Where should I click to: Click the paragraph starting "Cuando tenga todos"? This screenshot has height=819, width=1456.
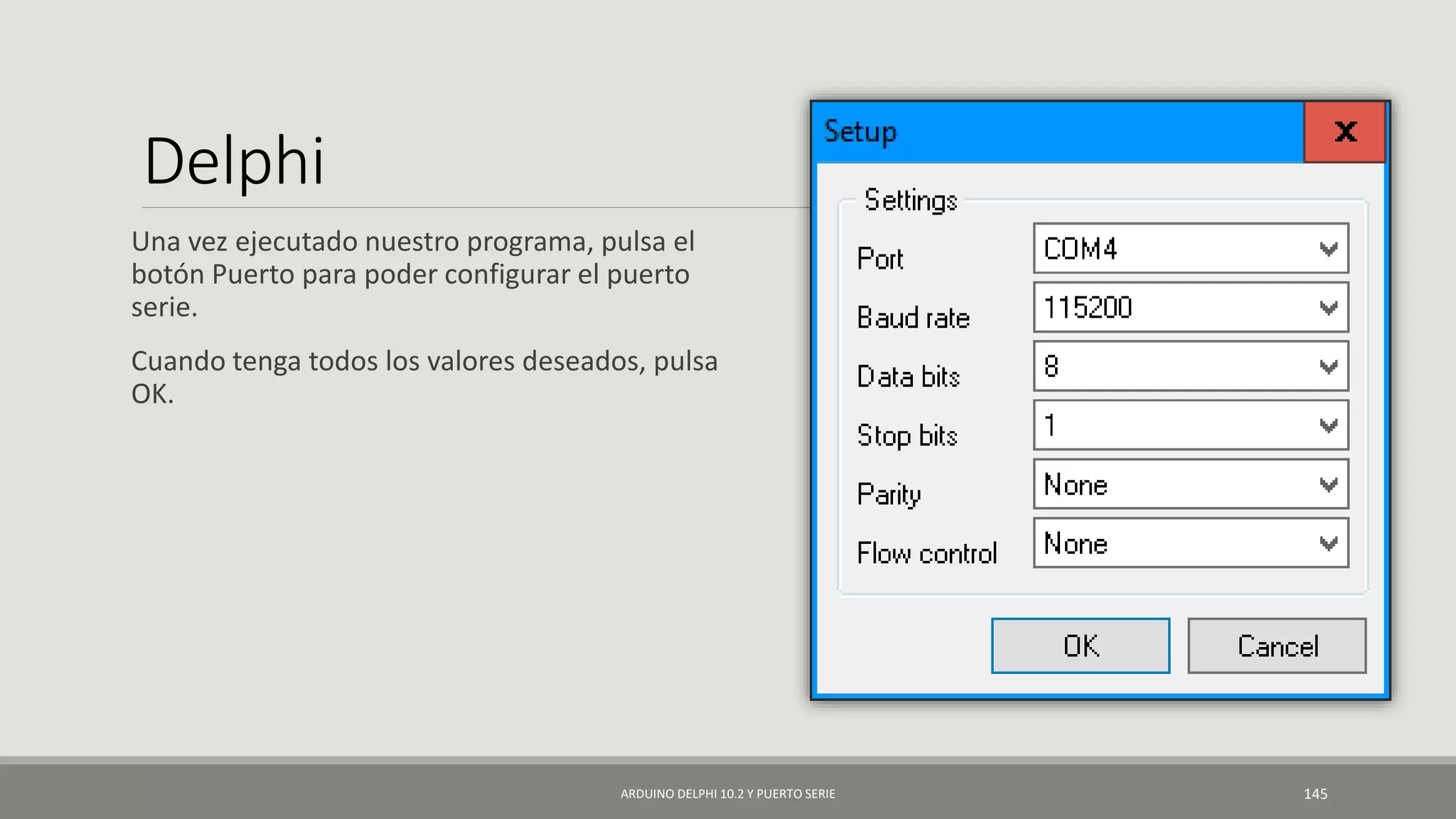point(424,378)
